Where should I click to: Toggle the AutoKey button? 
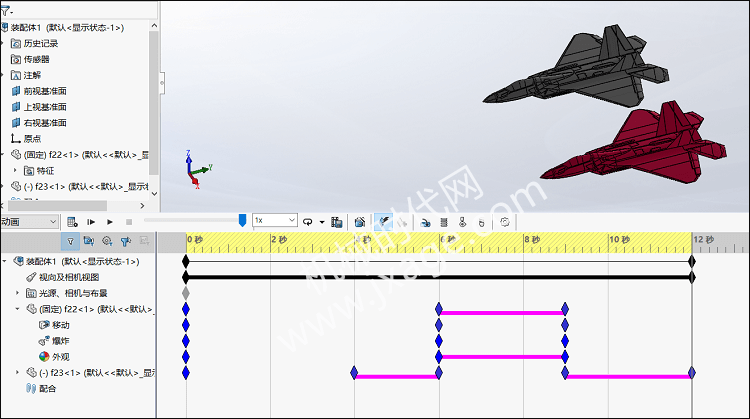click(384, 222)
